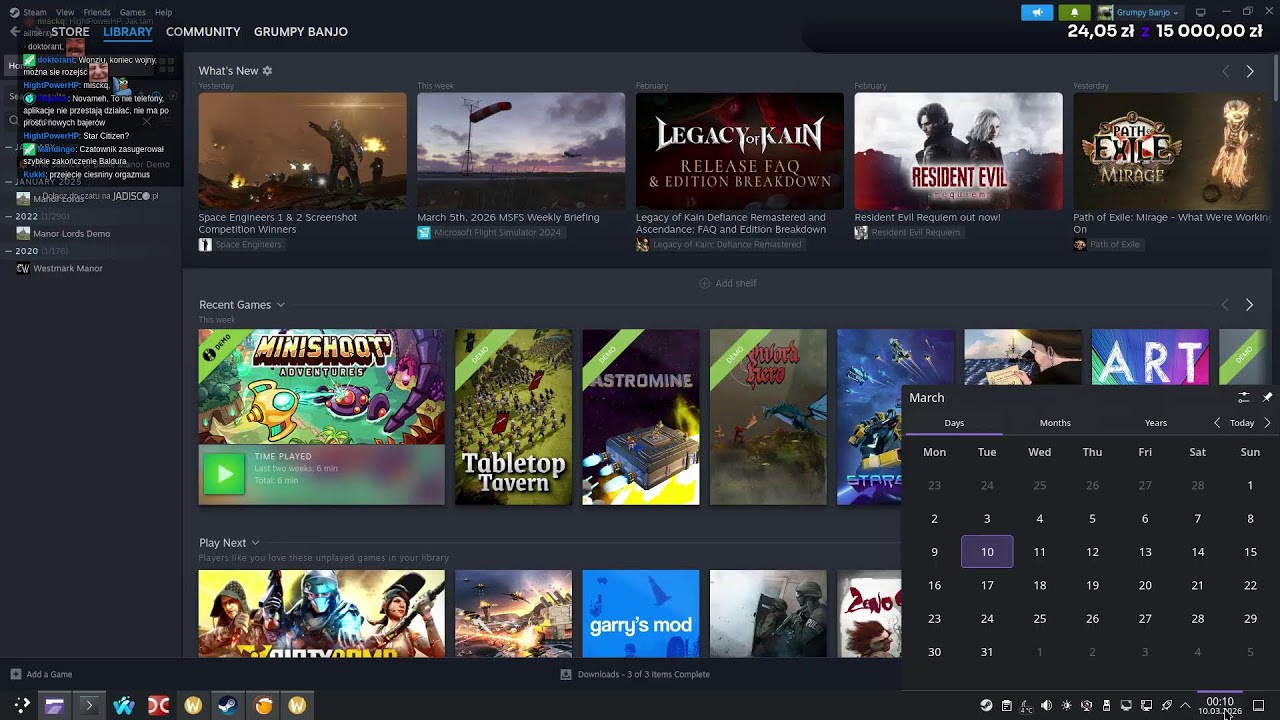
Task: Select the calendar Days view tab
Action: pyautogui.click(x=954, y=423)
